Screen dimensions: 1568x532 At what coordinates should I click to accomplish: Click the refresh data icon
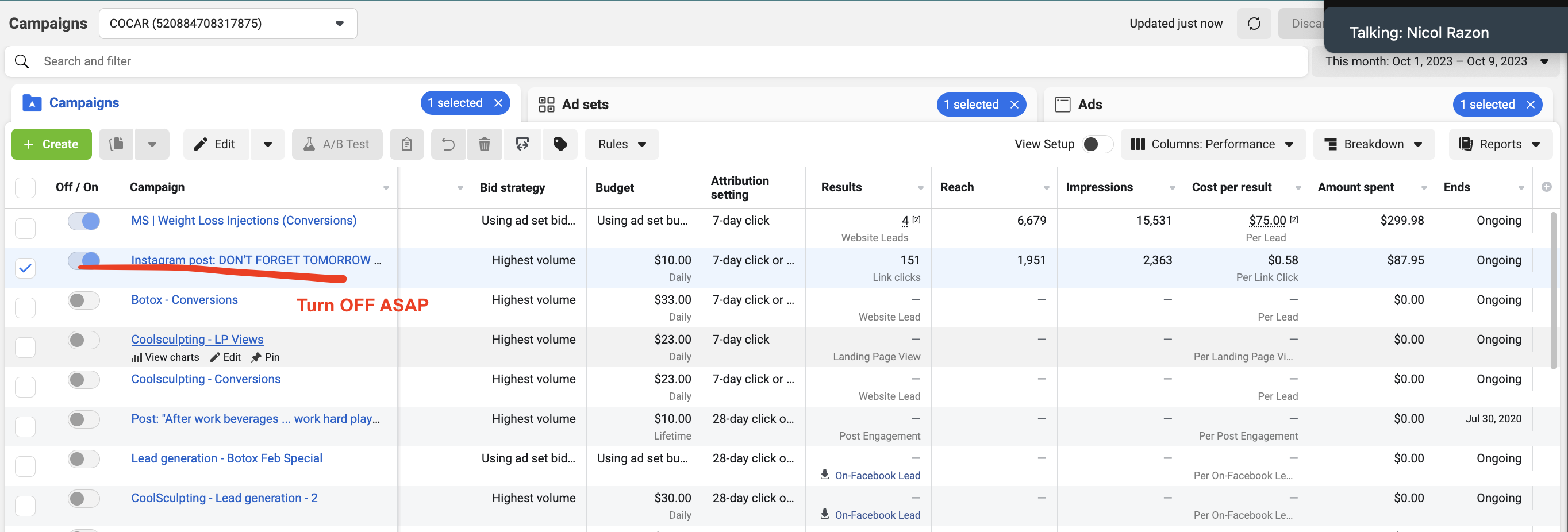(1253, 24)
